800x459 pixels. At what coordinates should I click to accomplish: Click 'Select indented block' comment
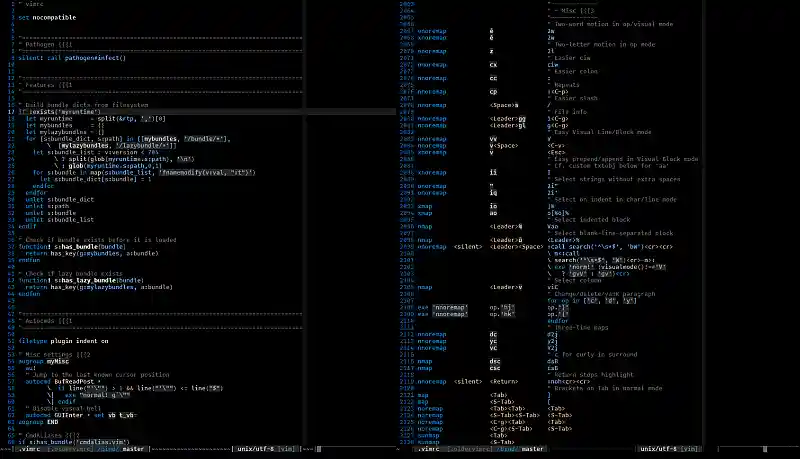pos(592,220)
